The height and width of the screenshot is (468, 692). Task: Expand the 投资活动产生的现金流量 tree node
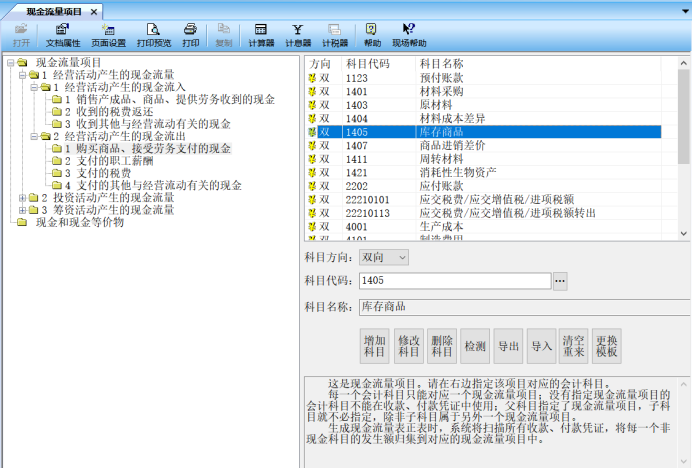[x=23, y=198]
